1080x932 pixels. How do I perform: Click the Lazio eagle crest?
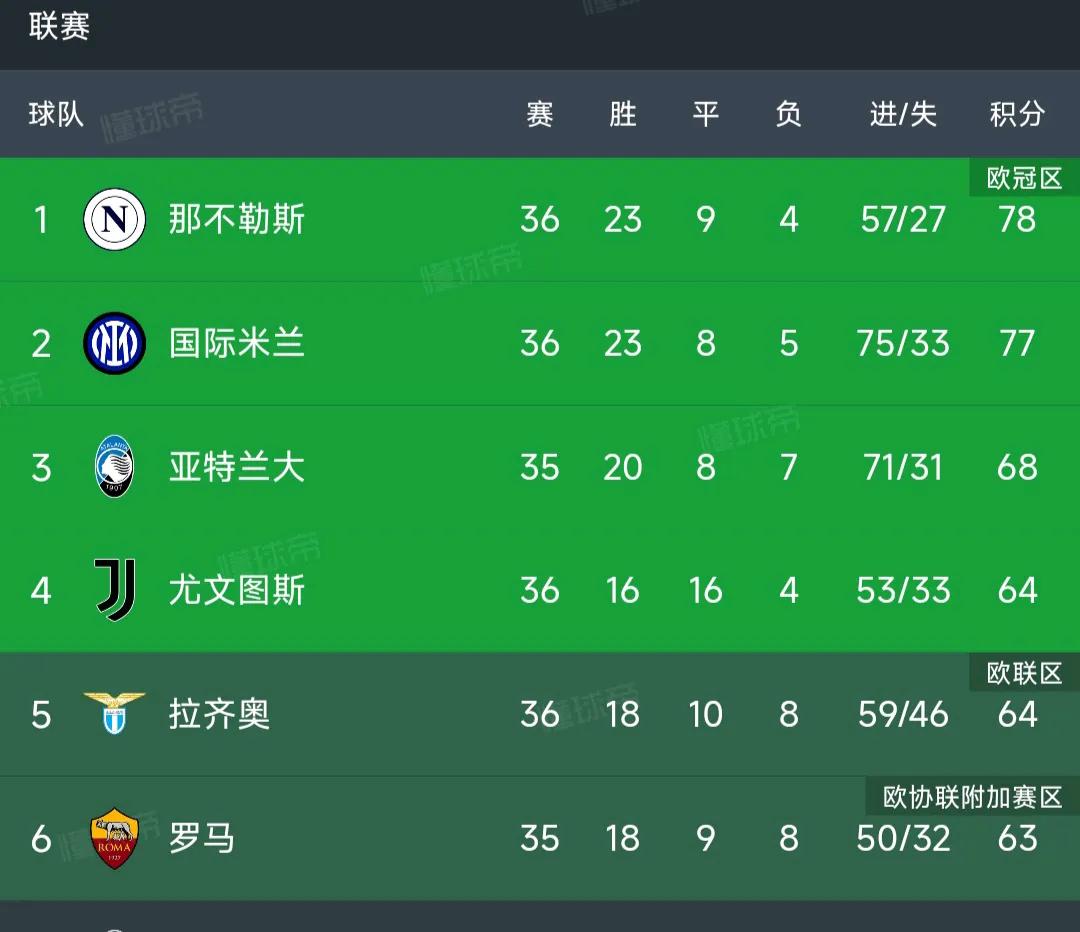pyautogui.click(x=114, y=714)
